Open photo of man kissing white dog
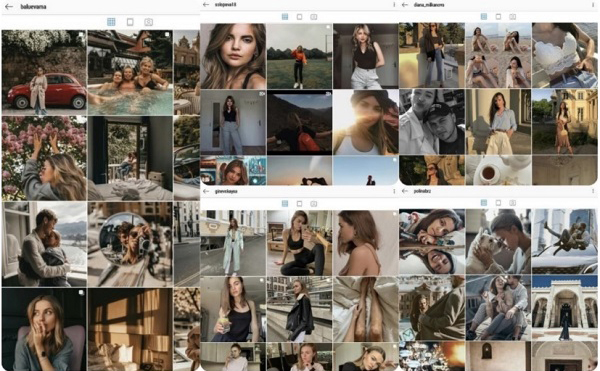 [x=498, y=241]
